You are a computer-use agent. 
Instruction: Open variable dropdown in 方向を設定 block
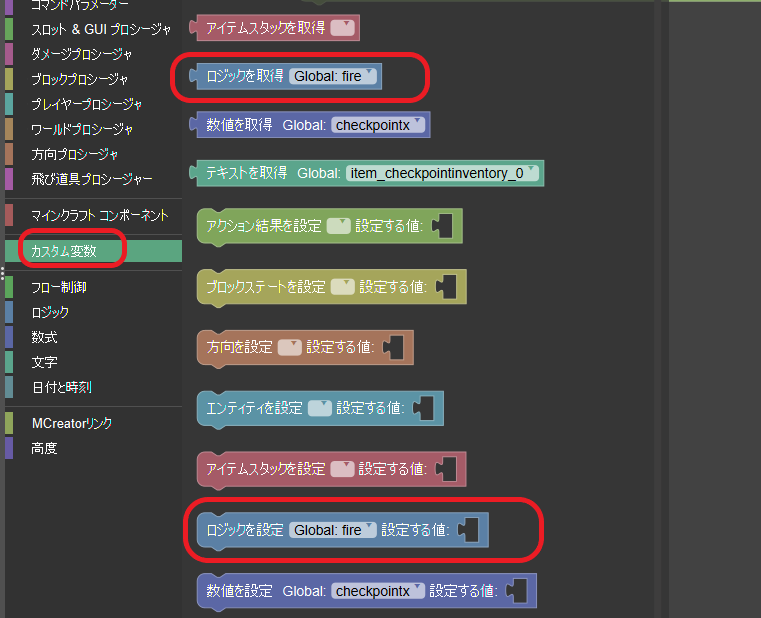pyautogui.click(x=290, y=347)
